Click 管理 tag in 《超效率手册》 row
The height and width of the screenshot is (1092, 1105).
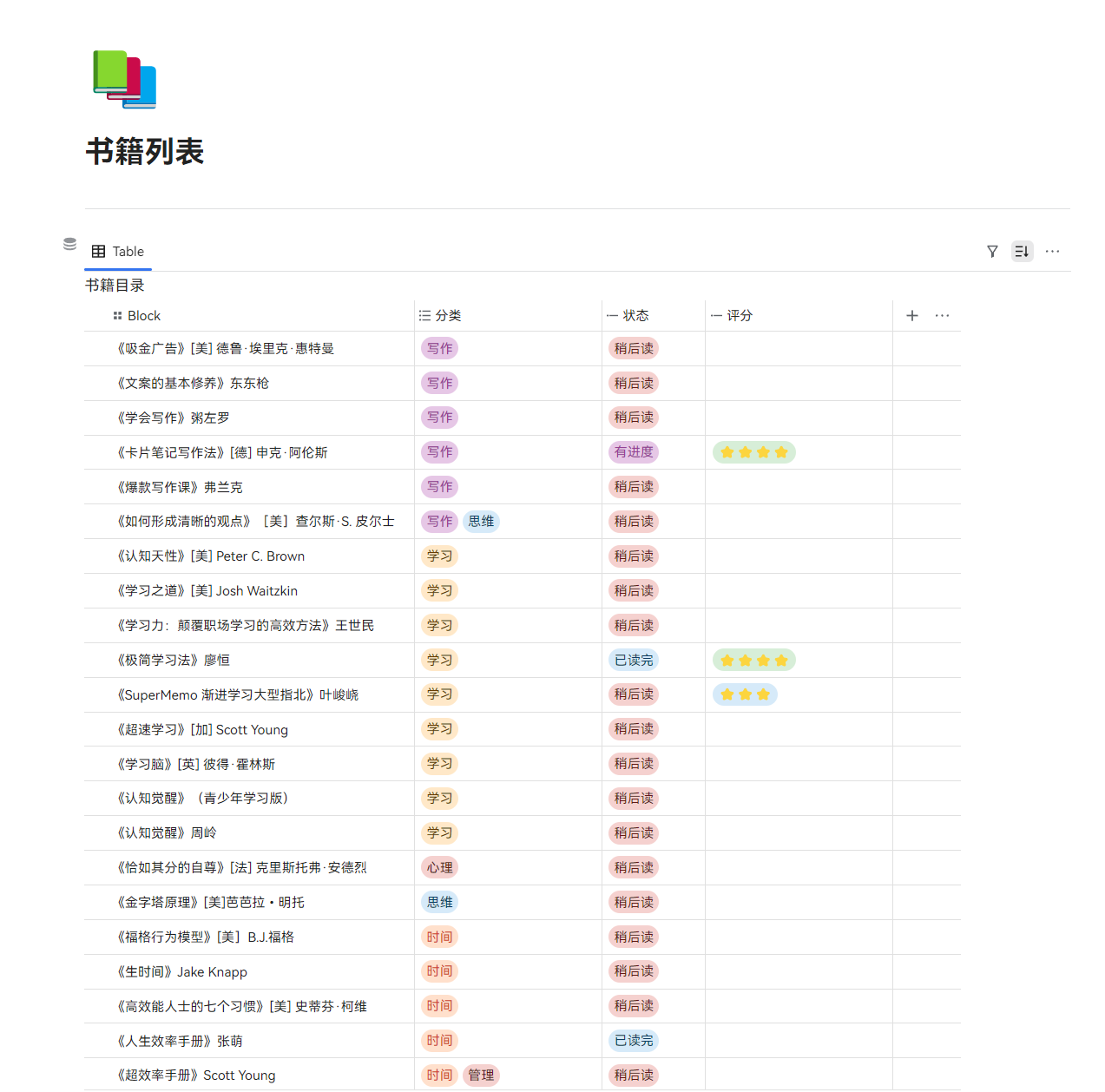point(481,1076)
